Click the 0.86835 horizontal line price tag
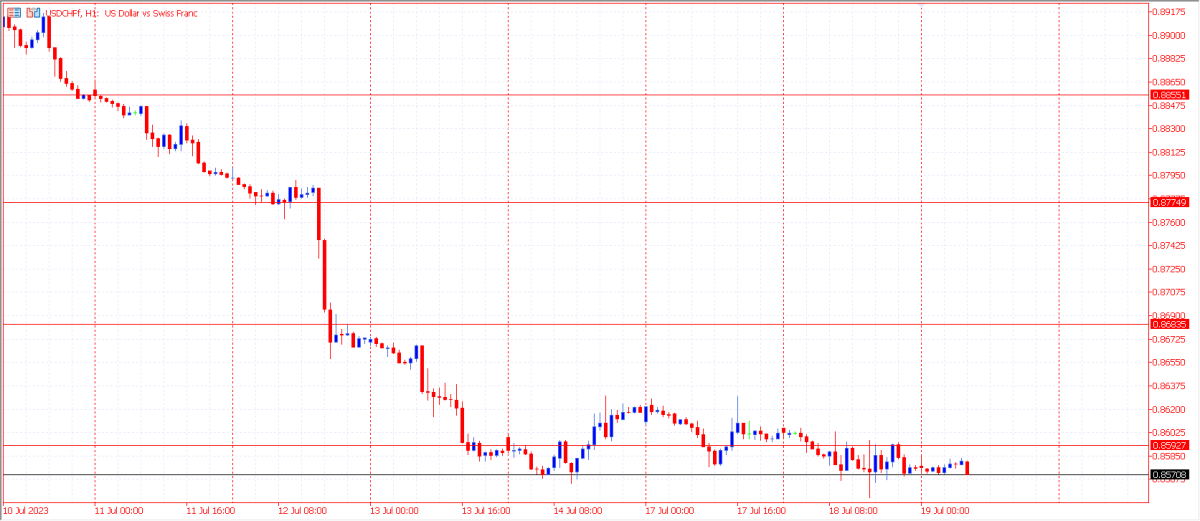The image size is (1200, 521). point(1169,324)
